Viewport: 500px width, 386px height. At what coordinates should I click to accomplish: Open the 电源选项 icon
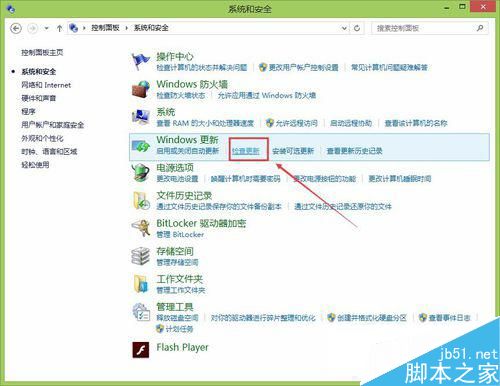140,172
